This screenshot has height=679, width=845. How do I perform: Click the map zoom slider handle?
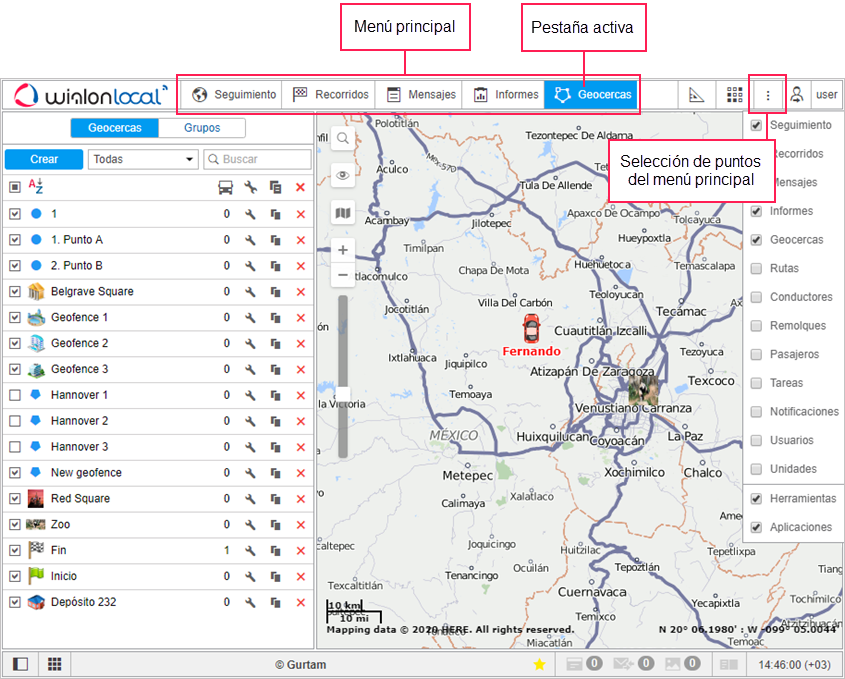342,393
